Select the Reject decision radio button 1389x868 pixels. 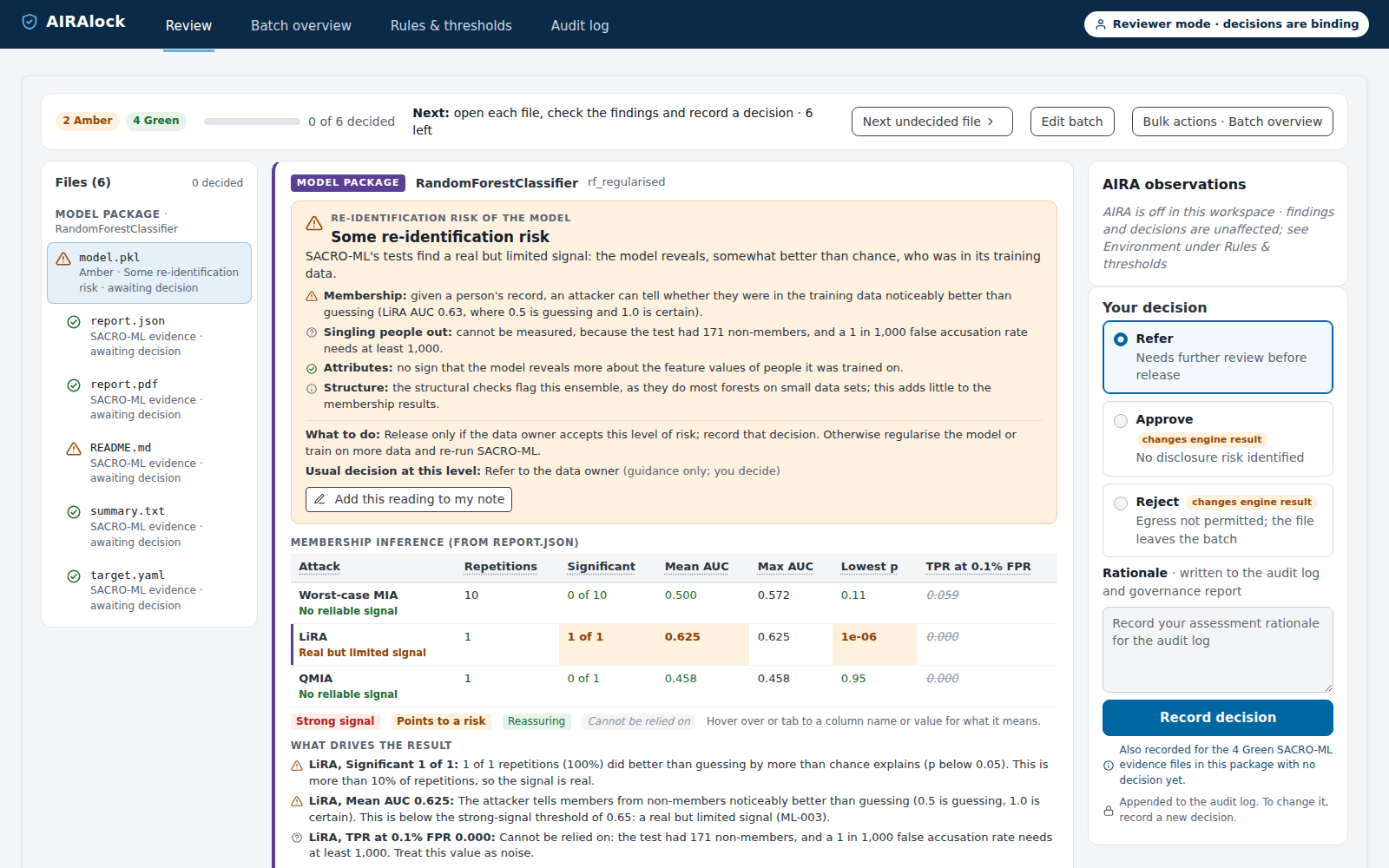[x=1121, y=503]
